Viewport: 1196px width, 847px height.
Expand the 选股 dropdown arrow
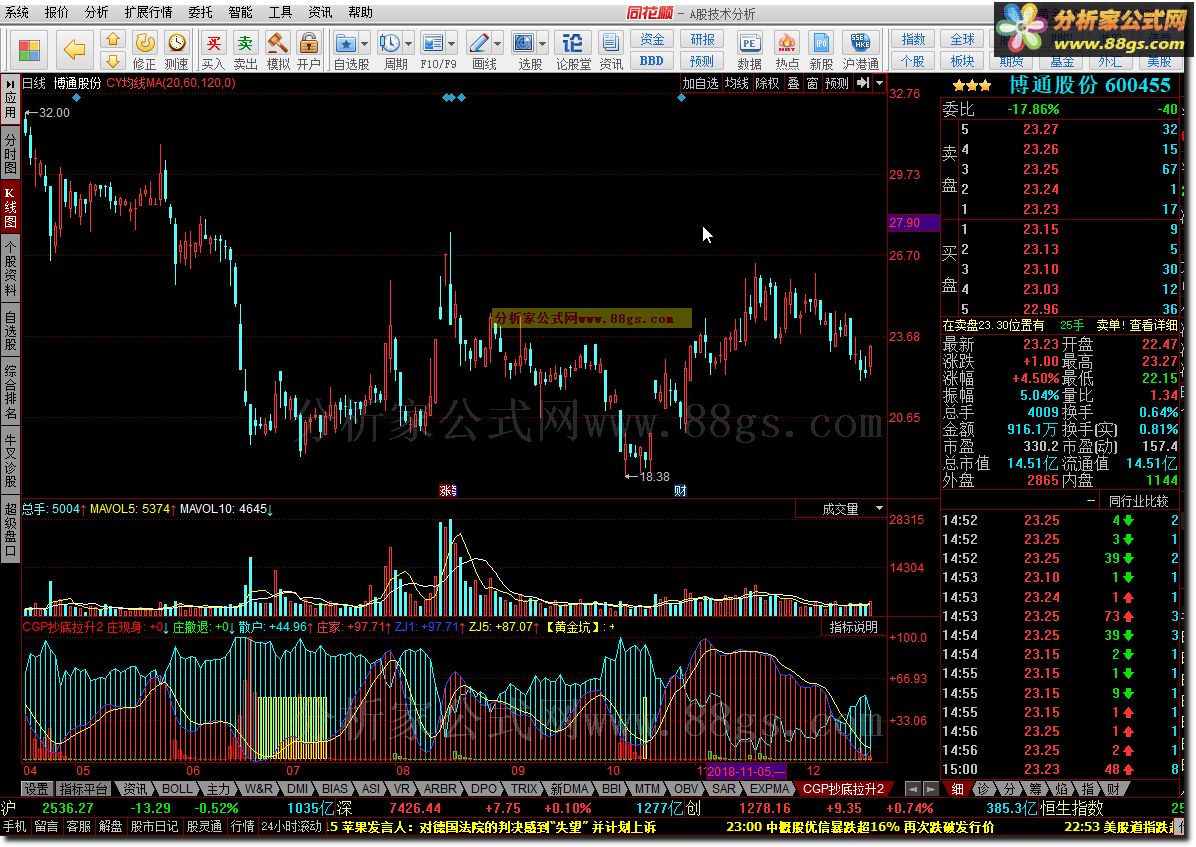tap(542, 44)
